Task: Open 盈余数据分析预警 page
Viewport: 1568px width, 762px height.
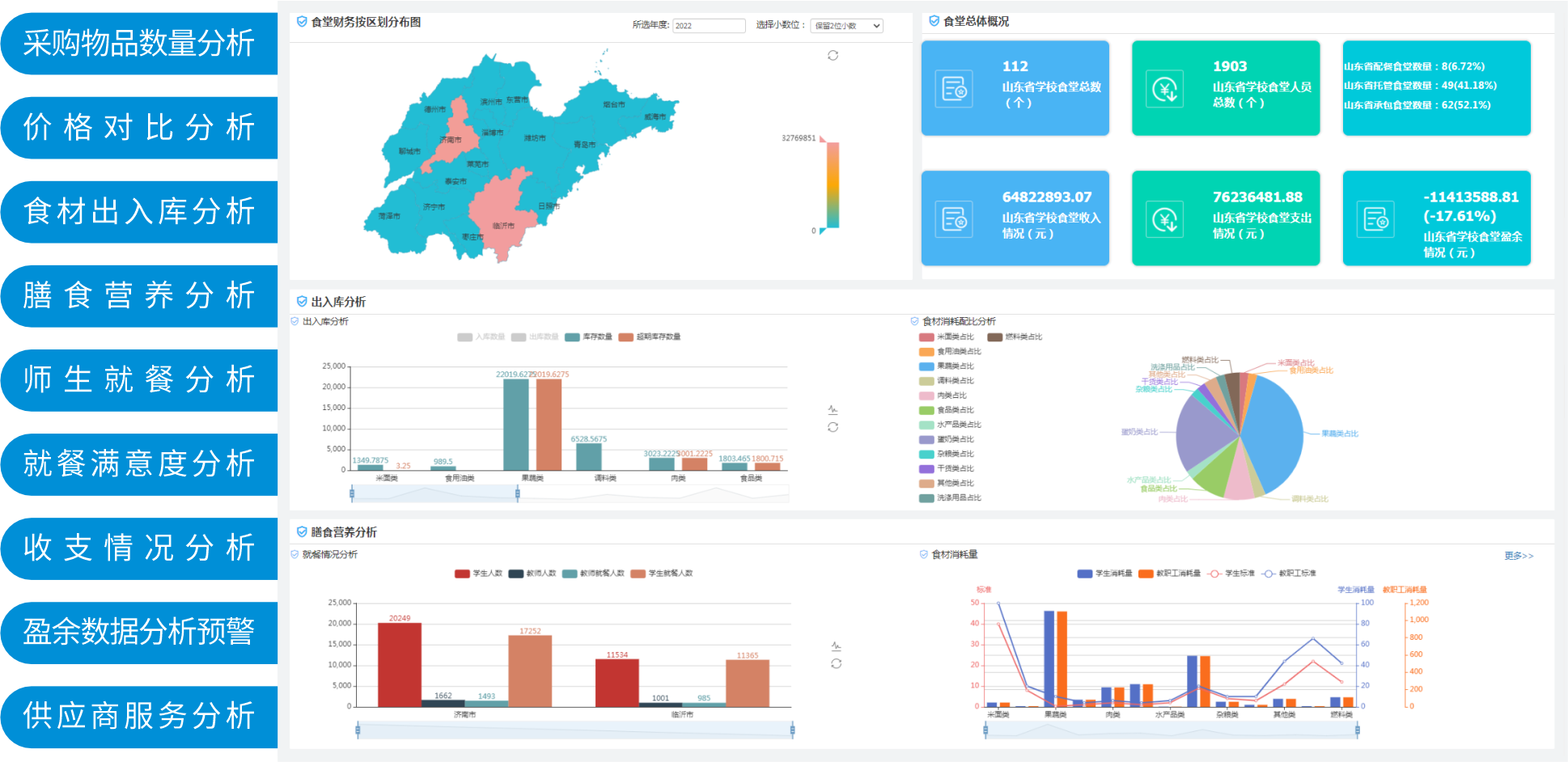Action: (x=138, y=632)
